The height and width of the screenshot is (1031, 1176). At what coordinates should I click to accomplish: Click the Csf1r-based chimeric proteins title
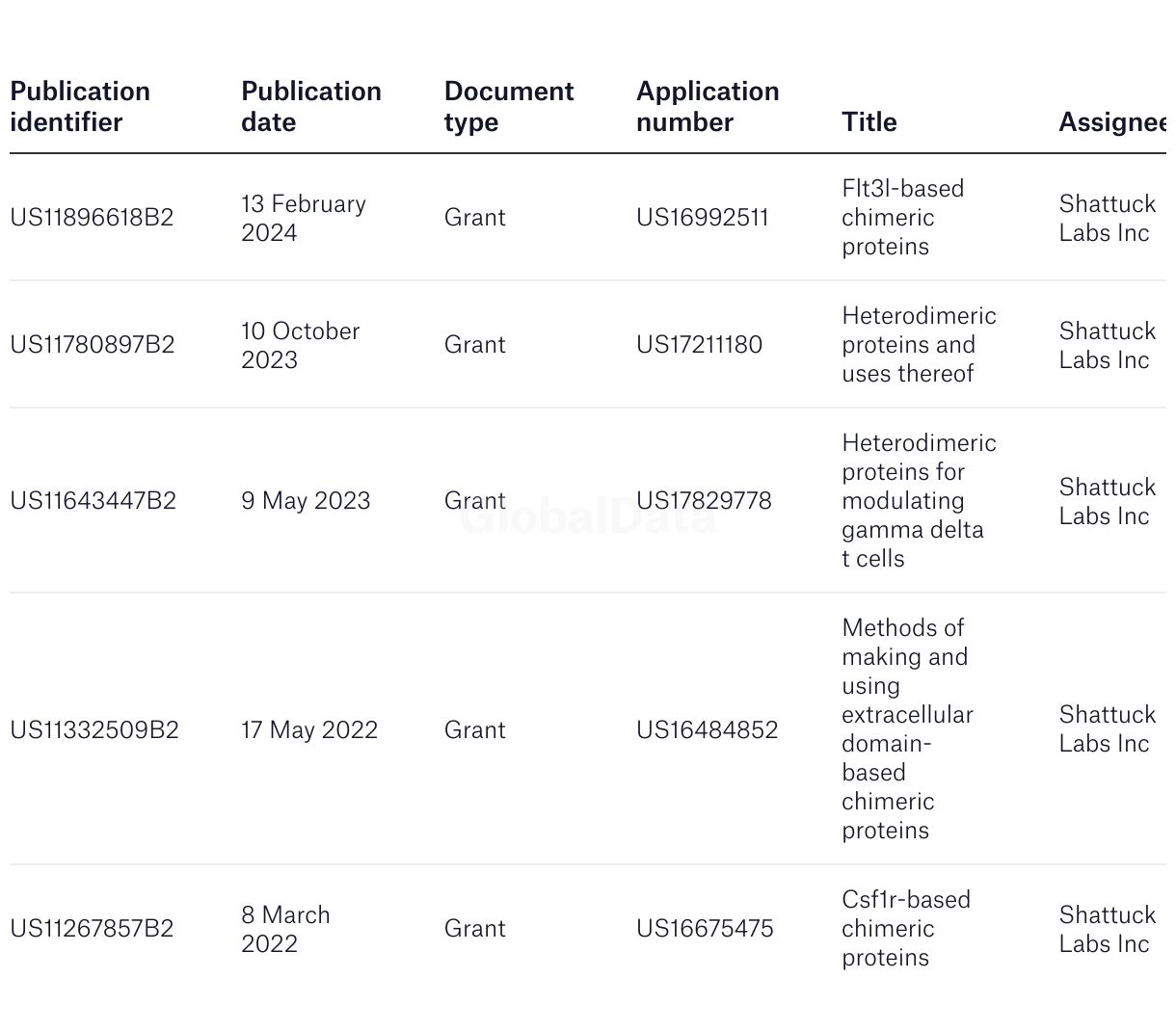(906, 929)
